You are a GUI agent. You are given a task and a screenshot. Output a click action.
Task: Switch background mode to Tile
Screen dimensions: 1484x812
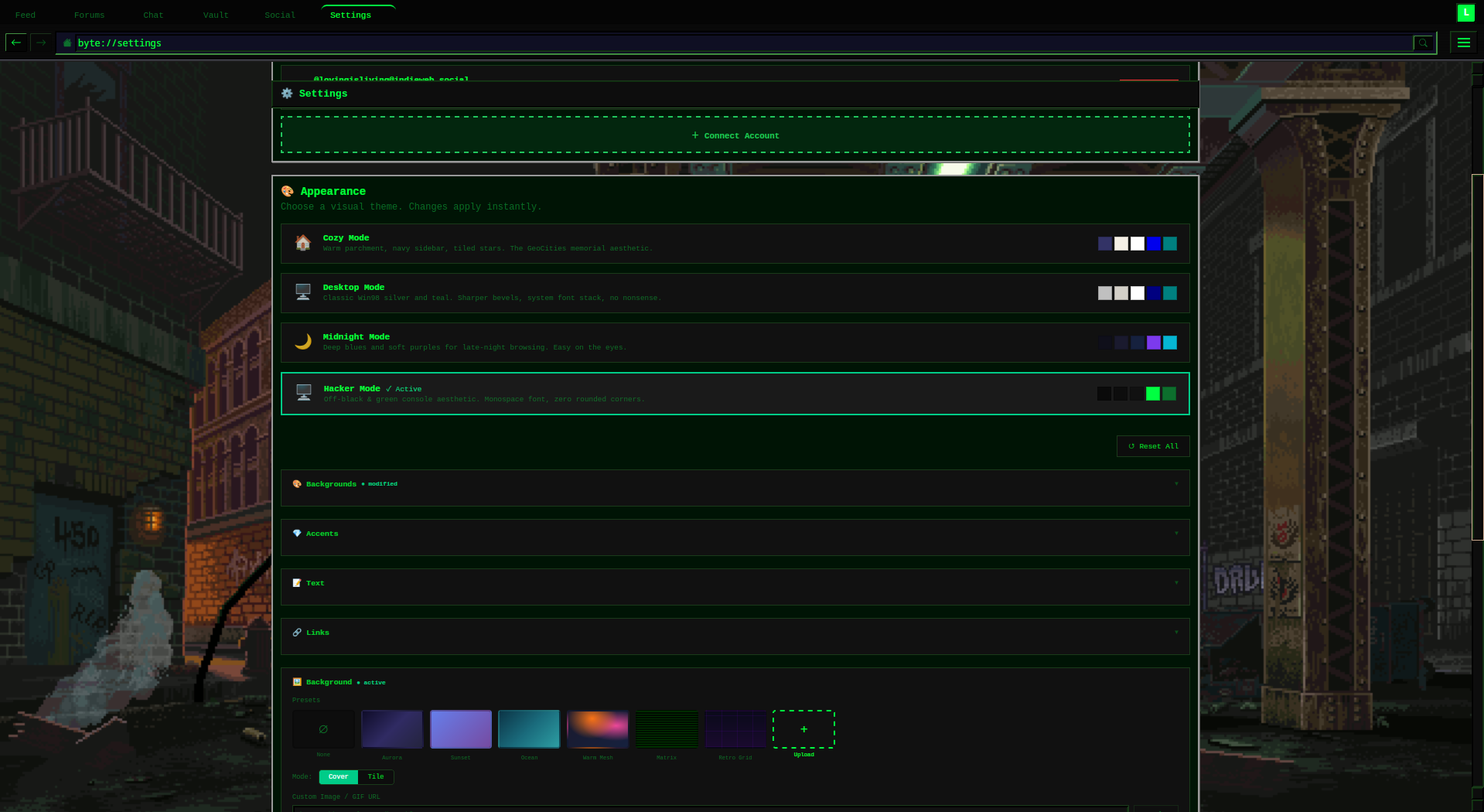coord(376,776)
